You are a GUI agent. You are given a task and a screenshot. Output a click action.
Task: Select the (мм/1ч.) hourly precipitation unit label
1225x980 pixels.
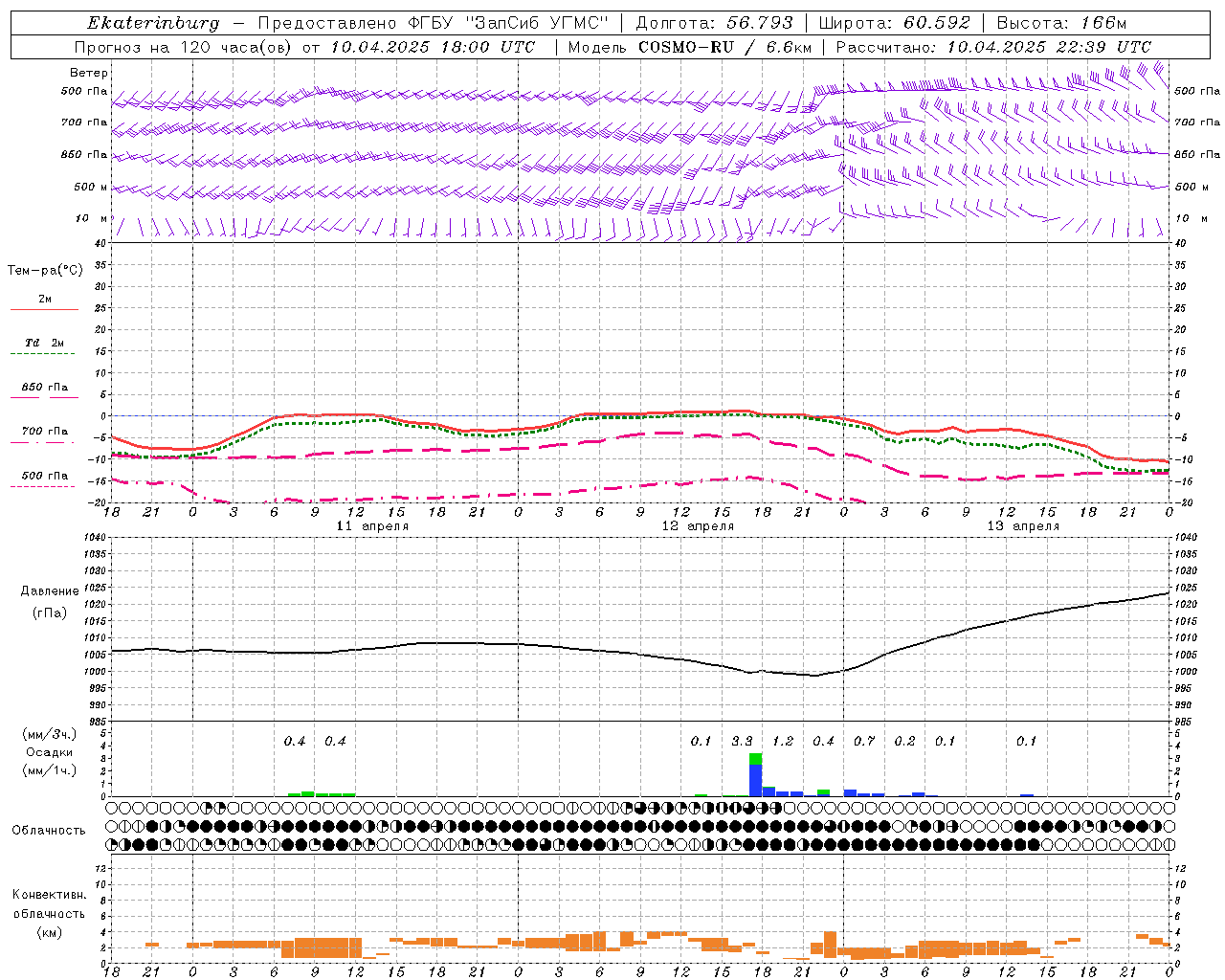50,770
